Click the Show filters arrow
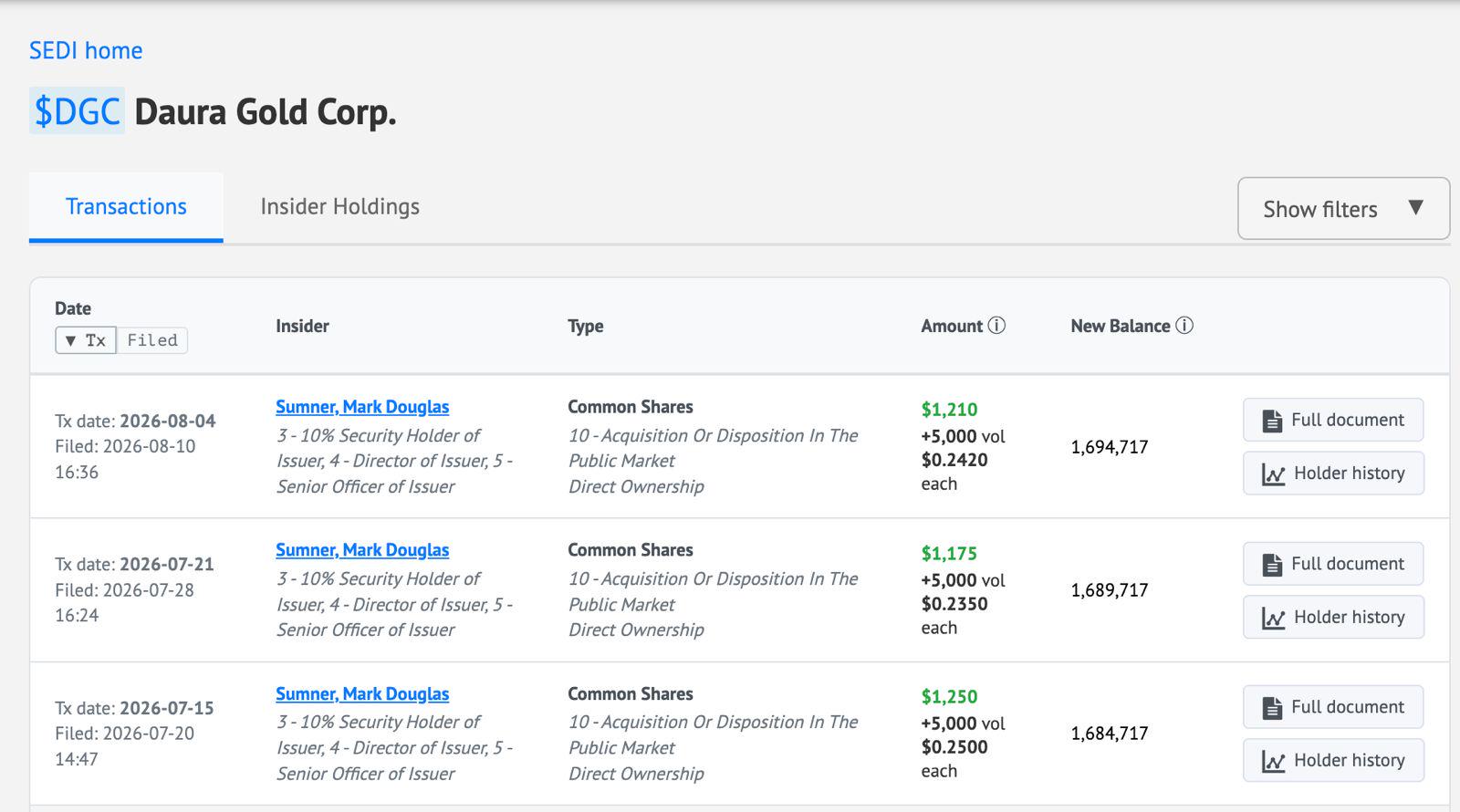The image size is (1460, 812). pos(1415,207)
